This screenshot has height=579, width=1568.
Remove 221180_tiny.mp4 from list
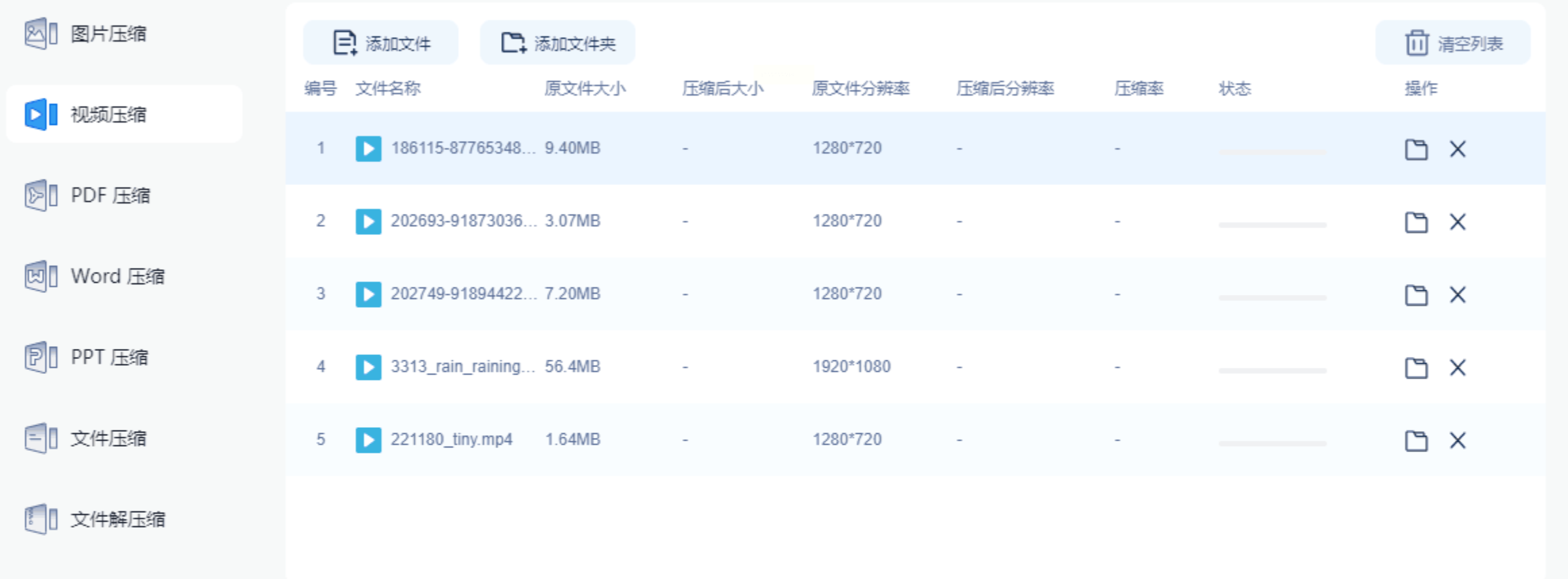pyautogui.click(x=1458, y=441)
